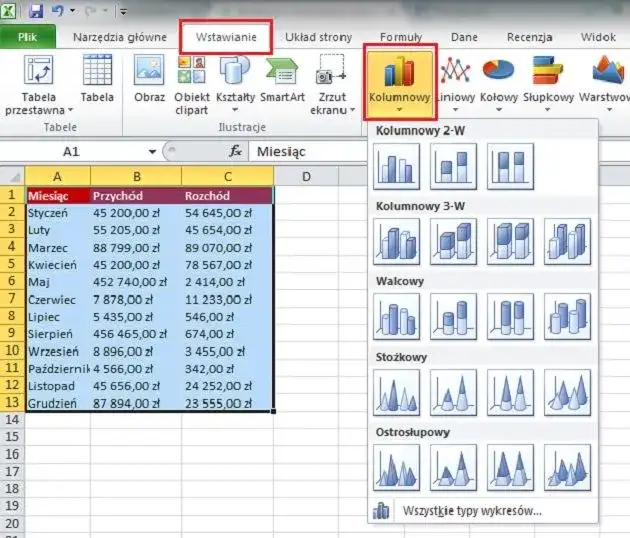Click the Save icon in quick access toolbar
630x538 pixels.
point(36,12)
